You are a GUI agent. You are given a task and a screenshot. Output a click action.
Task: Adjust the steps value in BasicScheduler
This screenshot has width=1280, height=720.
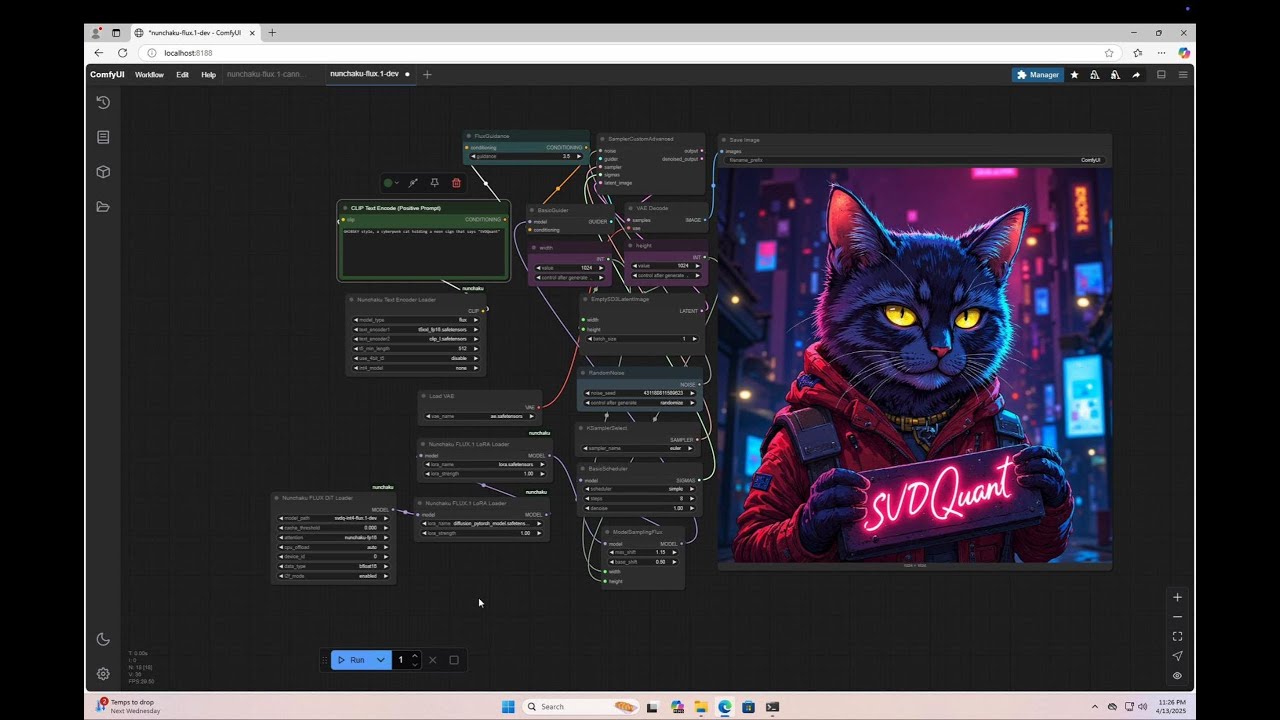click(640, 498)
